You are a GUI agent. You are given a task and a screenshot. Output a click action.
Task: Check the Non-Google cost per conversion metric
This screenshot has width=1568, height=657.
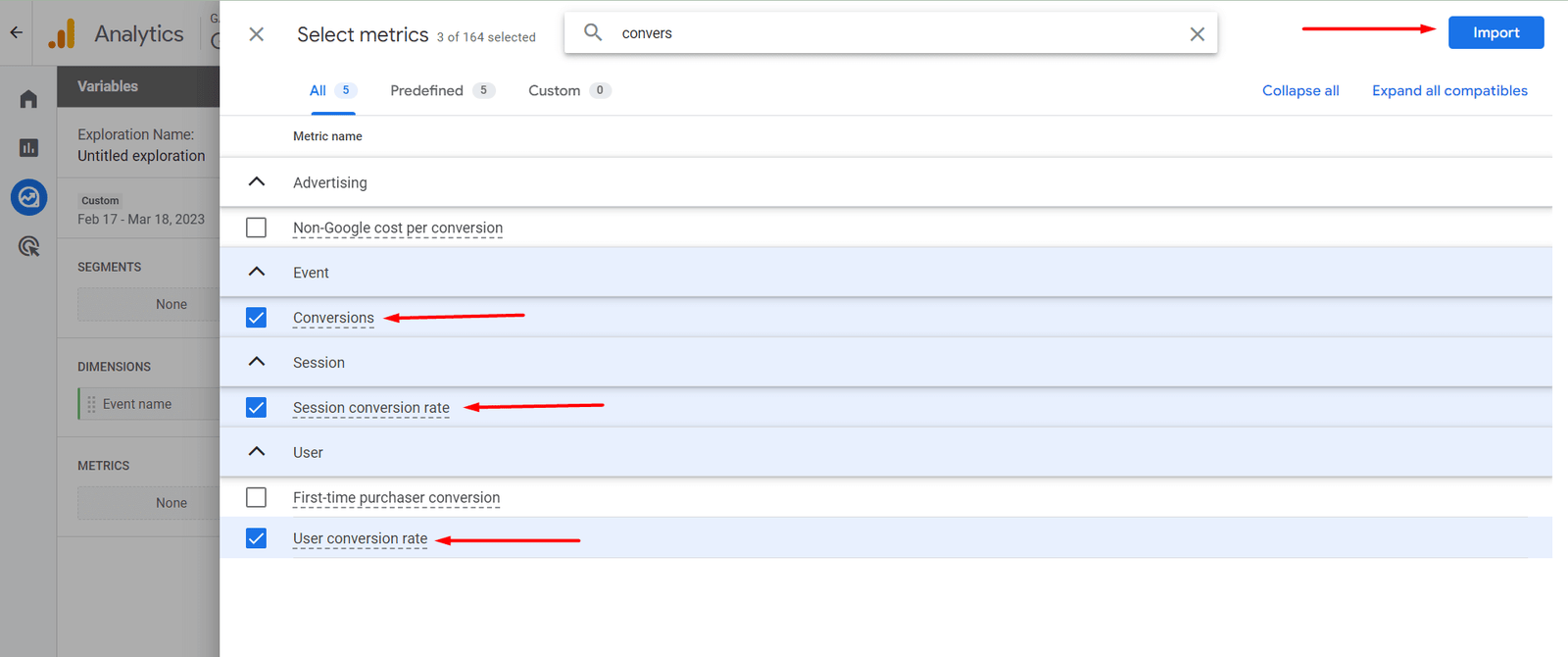point(256,227)
